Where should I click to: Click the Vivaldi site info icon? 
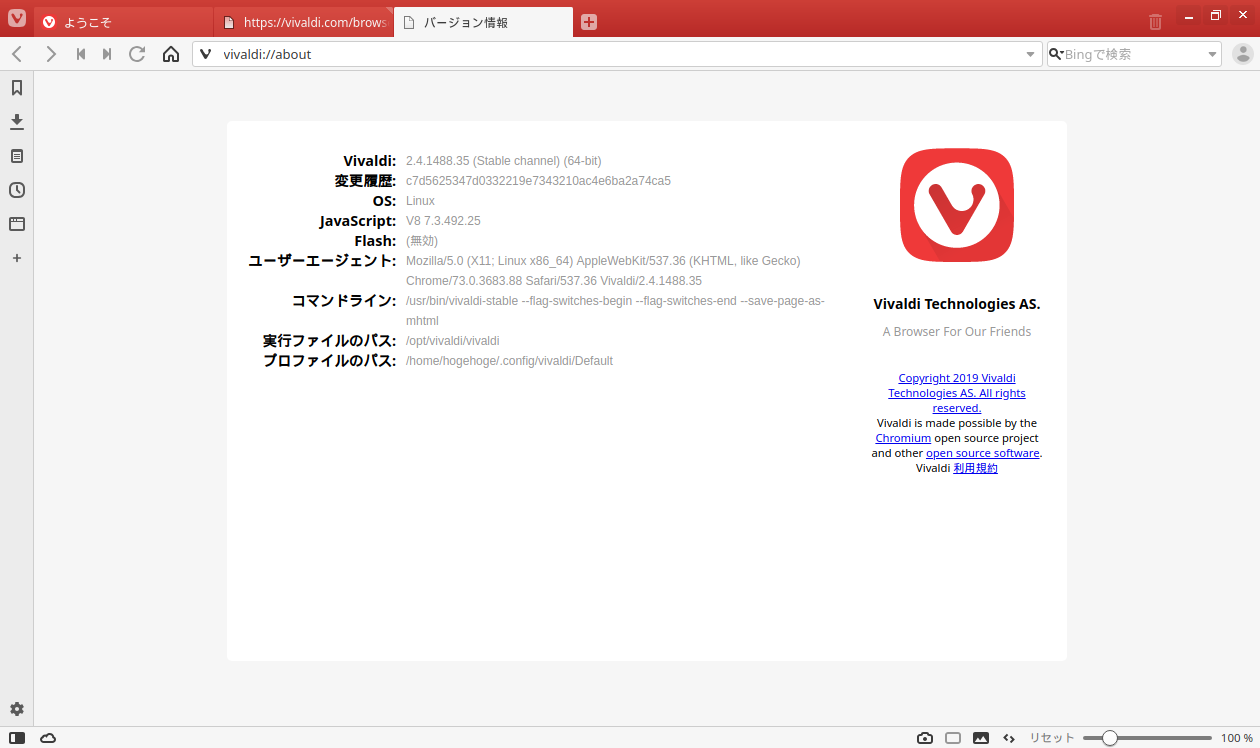[x=206, y=54]
